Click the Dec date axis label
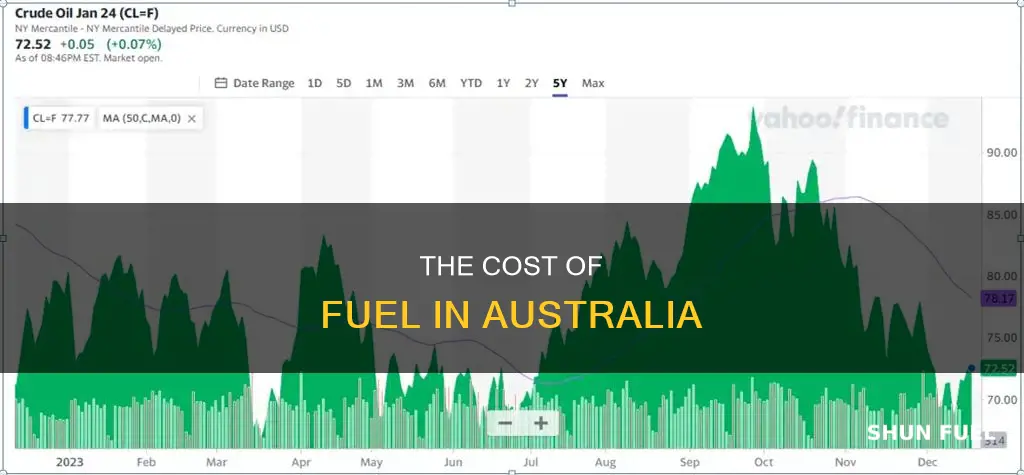 927,461
